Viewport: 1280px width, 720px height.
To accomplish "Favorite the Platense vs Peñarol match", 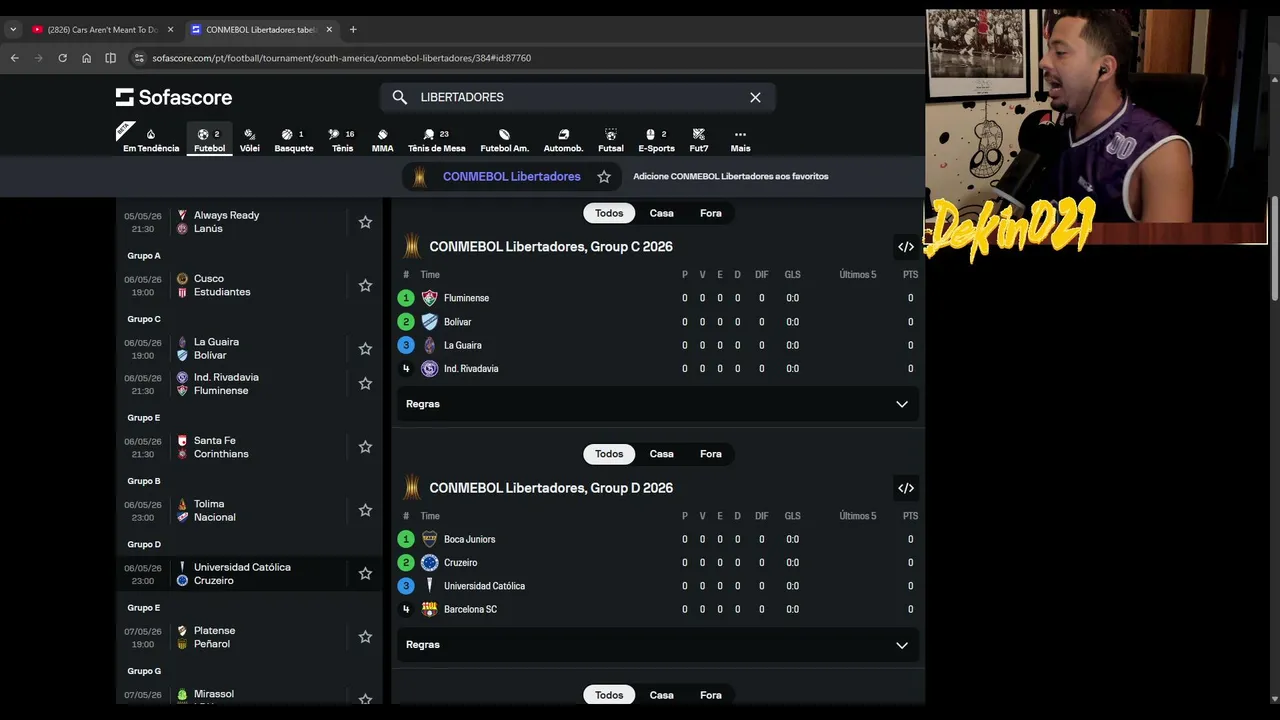I will point(365,637).
